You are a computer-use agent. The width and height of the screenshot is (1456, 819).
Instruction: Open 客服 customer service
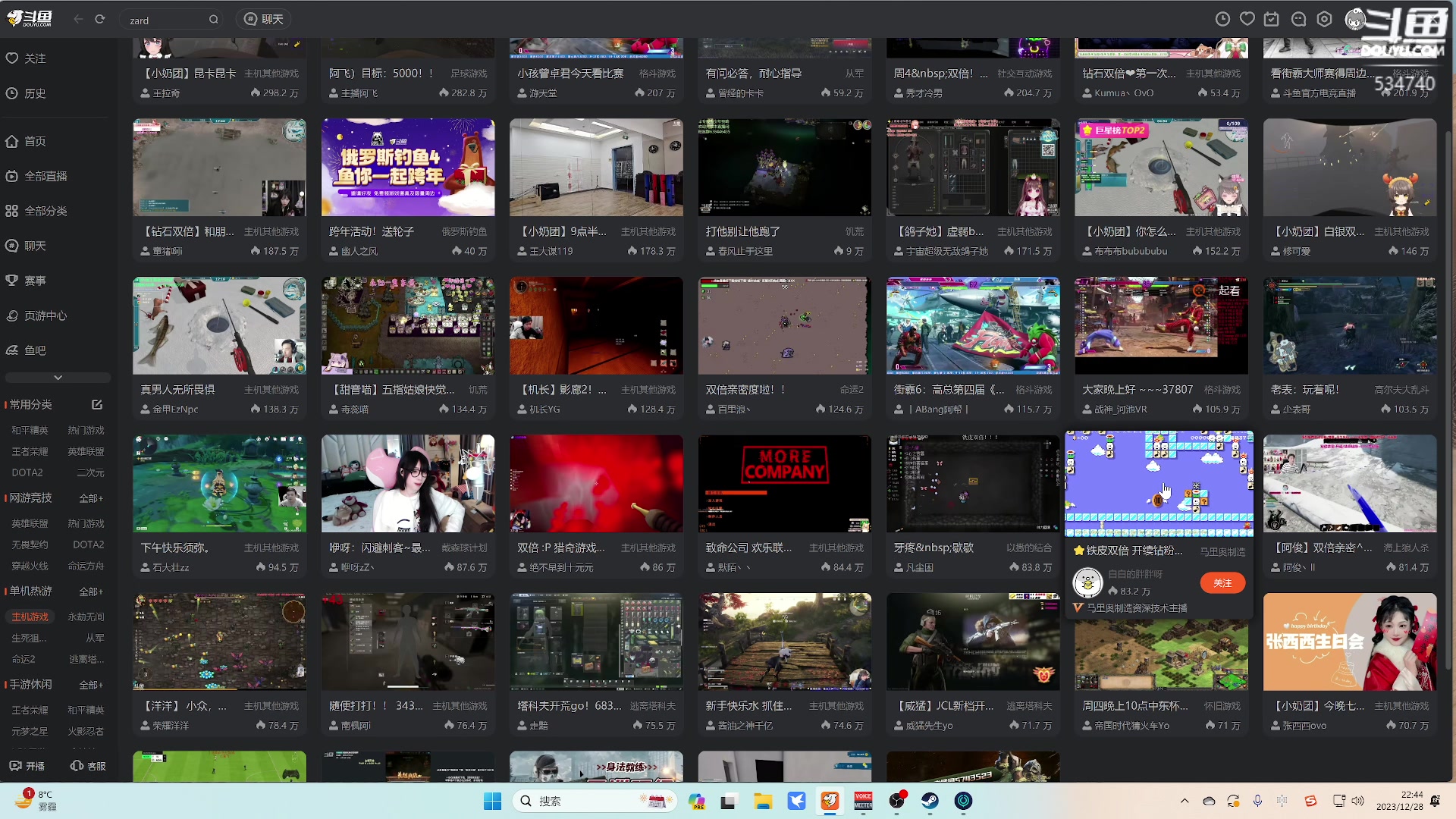tap(88, 766)
